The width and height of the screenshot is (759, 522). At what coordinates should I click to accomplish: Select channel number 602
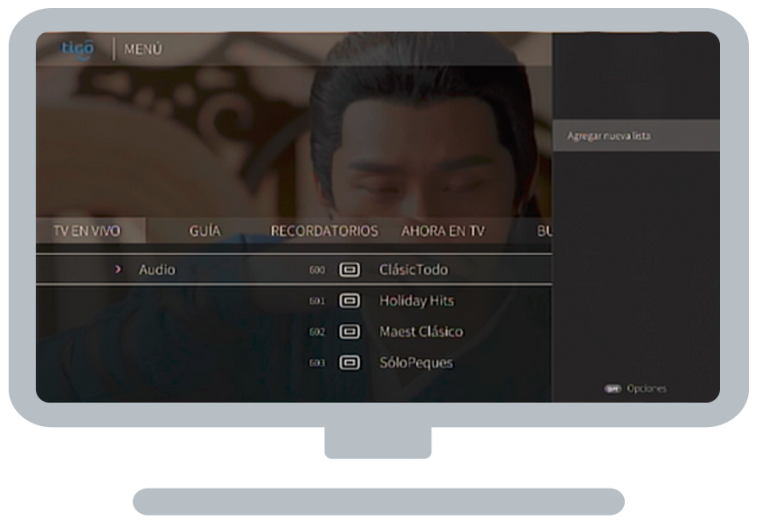click(x=317, y=332)
